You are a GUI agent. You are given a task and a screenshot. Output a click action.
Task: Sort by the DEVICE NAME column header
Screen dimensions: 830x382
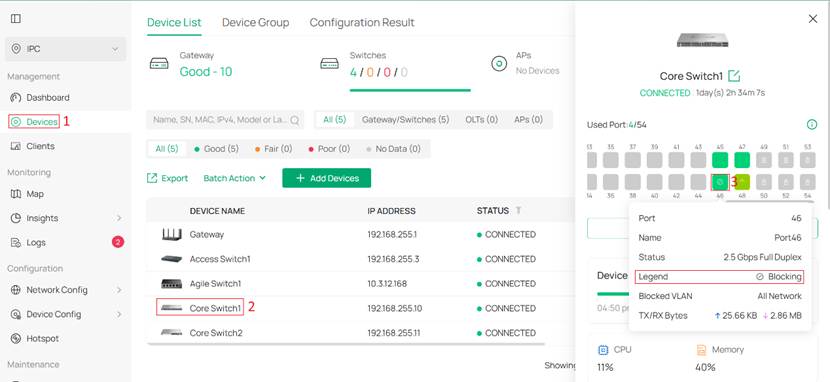tap(217, 211)
